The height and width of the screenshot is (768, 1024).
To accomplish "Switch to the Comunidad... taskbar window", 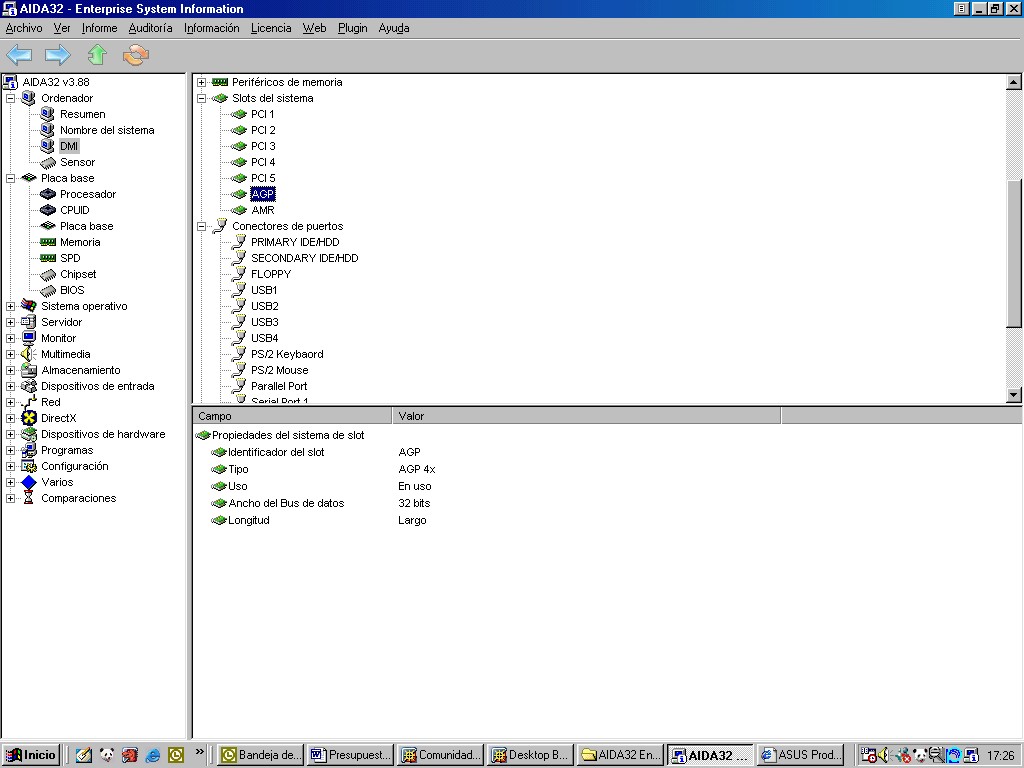I will point(440,755).
